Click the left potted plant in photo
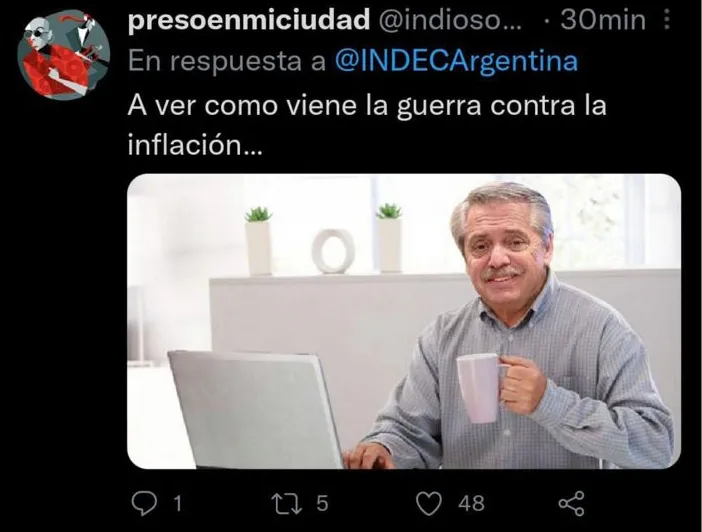The image size is (702, 532). pyautogui.click(x=259, y=240)
